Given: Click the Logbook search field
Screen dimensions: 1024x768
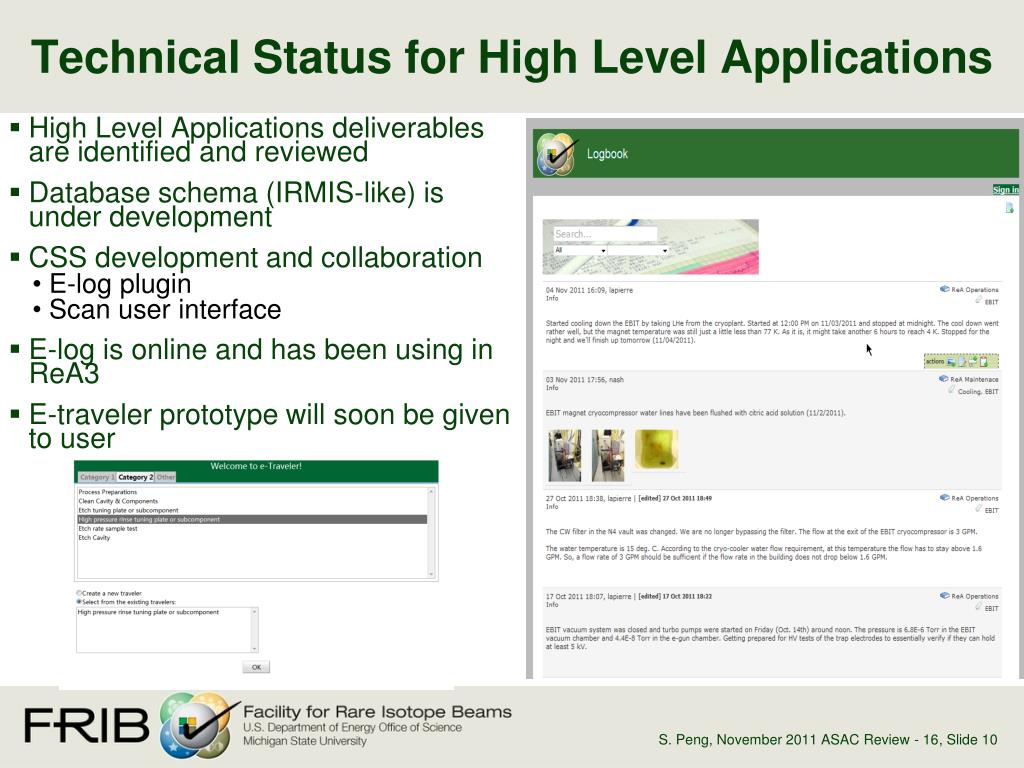Looking at the screenshot, I should [605, 234].
